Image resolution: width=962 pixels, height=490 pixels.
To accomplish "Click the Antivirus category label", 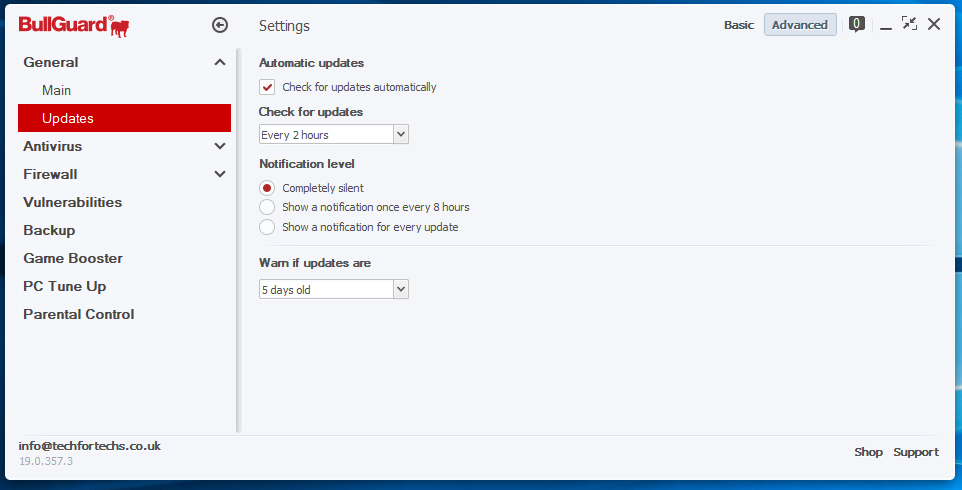I will click(53, 146).
